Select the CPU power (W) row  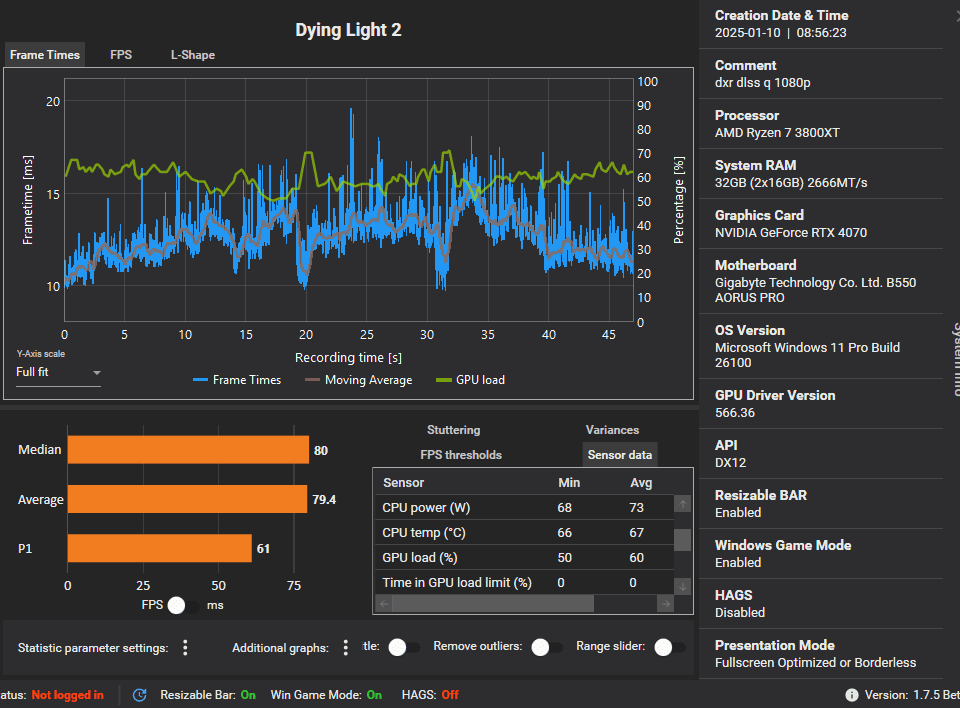pos(524,508)
